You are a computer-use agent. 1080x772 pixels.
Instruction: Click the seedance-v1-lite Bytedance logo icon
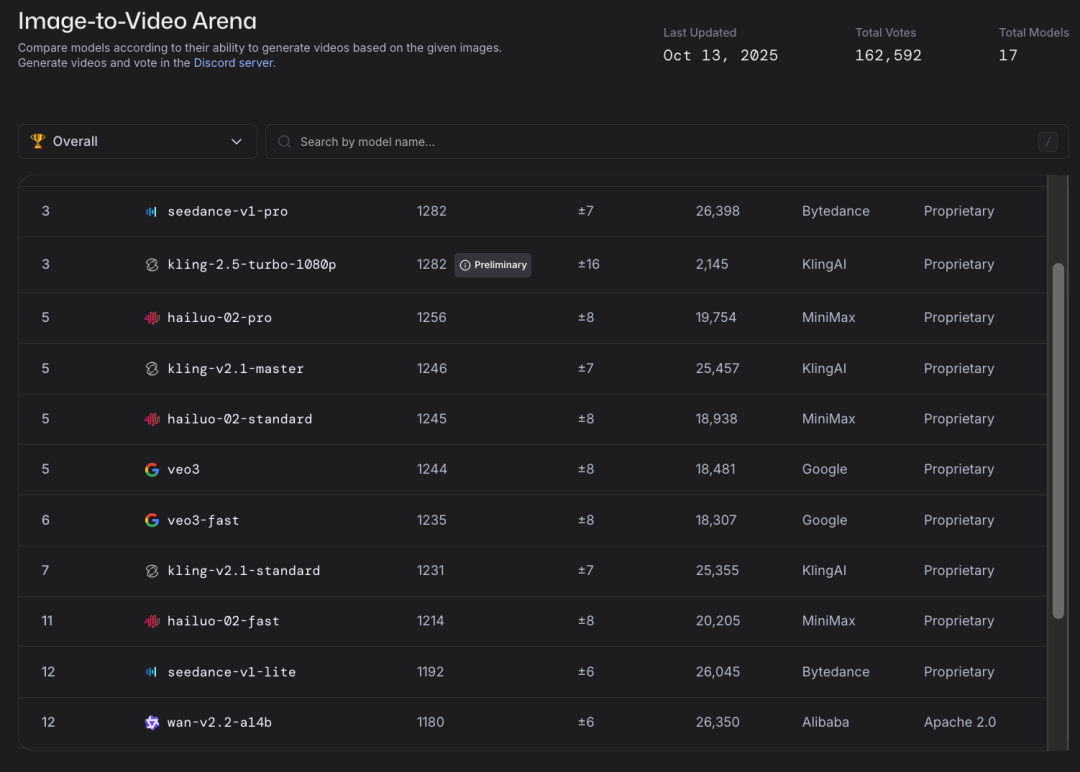(x=152, y=672)
